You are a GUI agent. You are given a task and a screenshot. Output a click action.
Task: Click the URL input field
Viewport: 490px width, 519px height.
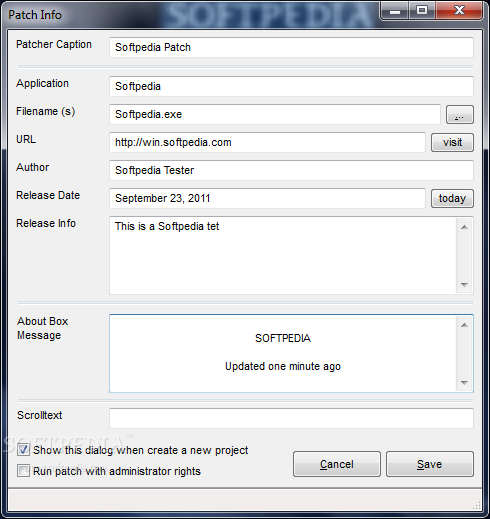click(267, 142)
